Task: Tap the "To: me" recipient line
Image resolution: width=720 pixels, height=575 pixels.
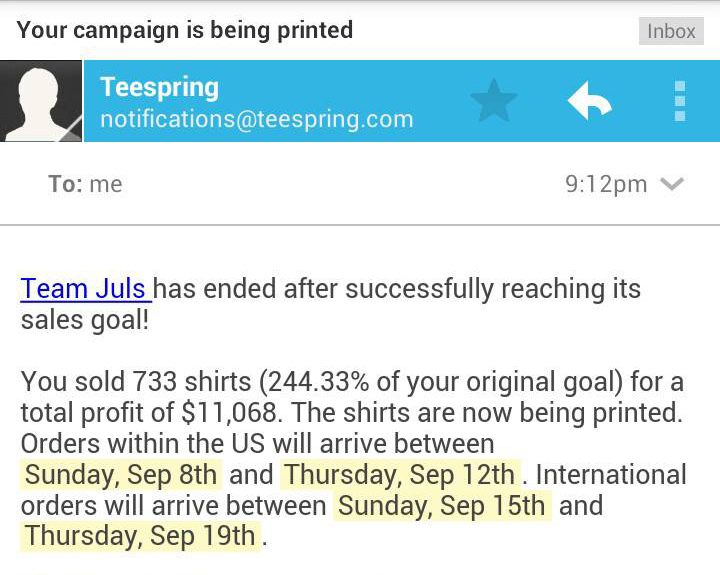Action: coord(85,184)
